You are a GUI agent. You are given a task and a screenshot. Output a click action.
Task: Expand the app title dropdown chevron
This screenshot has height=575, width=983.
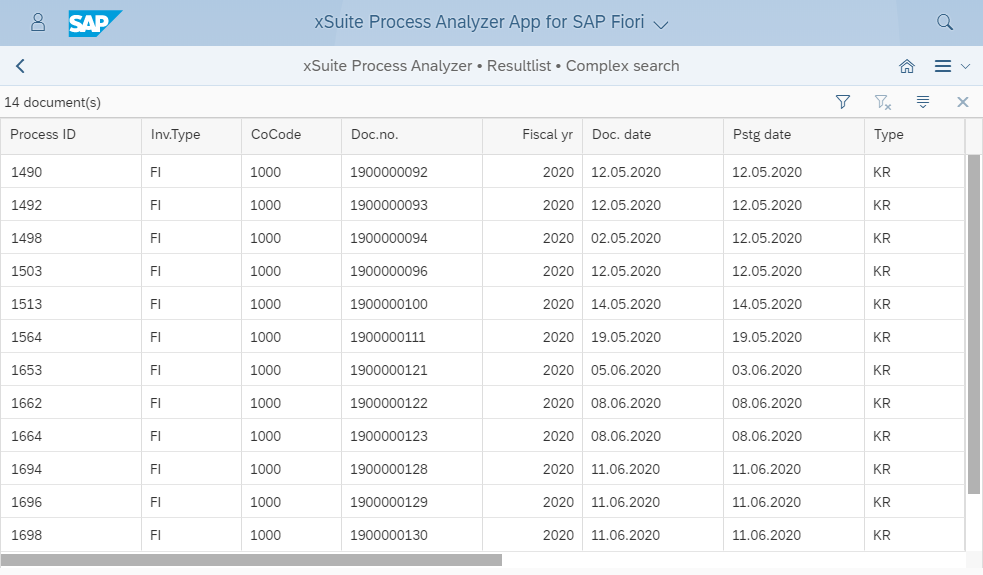click(661, 25)
